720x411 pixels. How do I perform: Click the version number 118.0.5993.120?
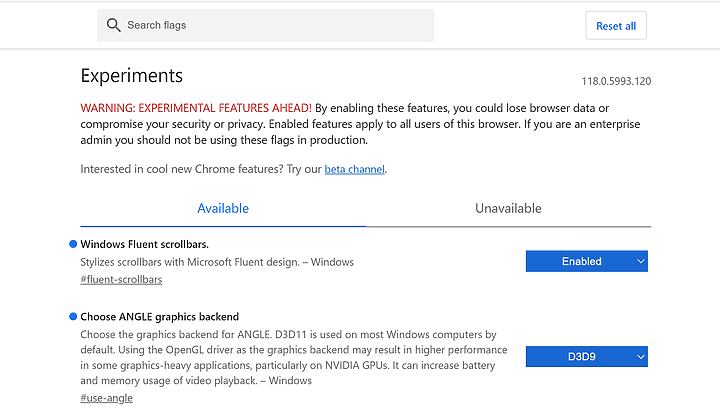coord(616,81)
